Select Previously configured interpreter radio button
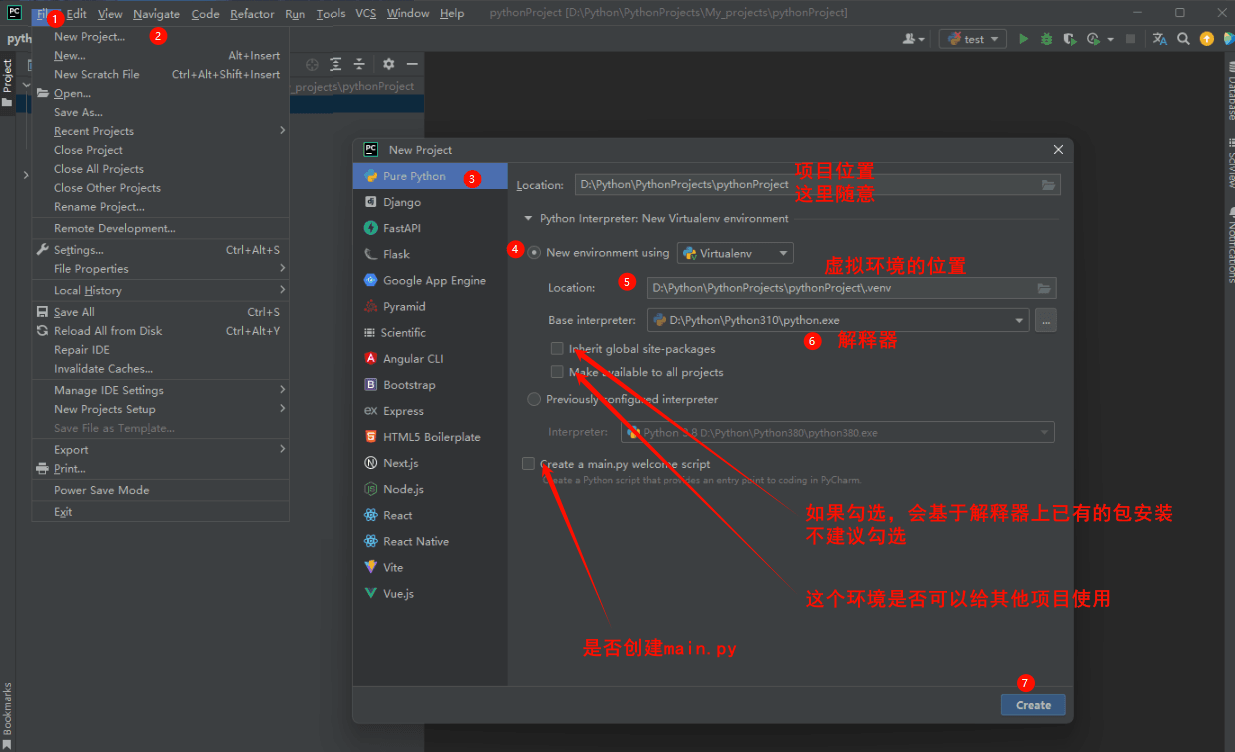Screen dimensions: 1235x752 pos(534,399)
